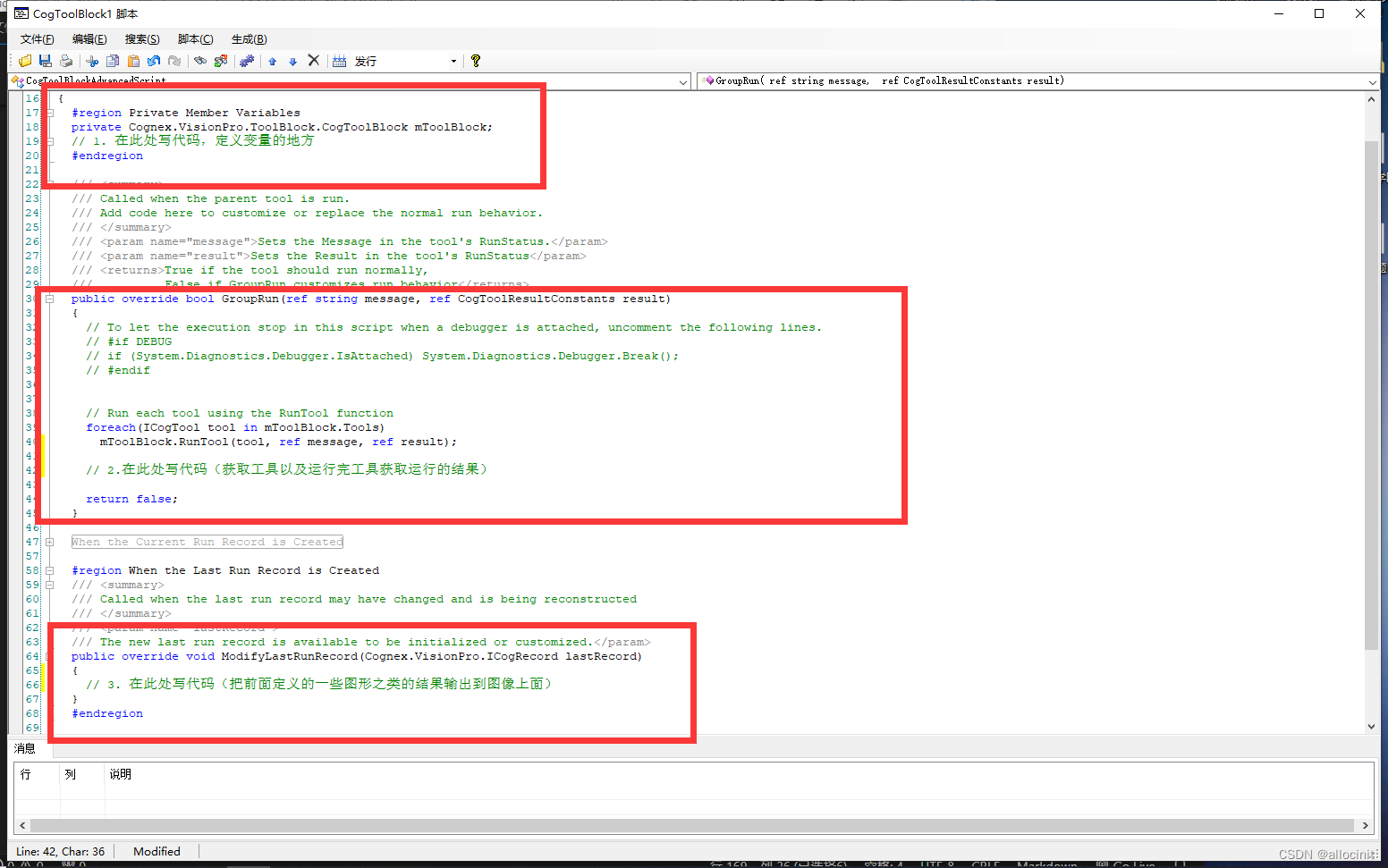The height and width of the screenshot is (868, 1388).
Task: Click the Copy toolbar icon
Action: tap(113, 61)
